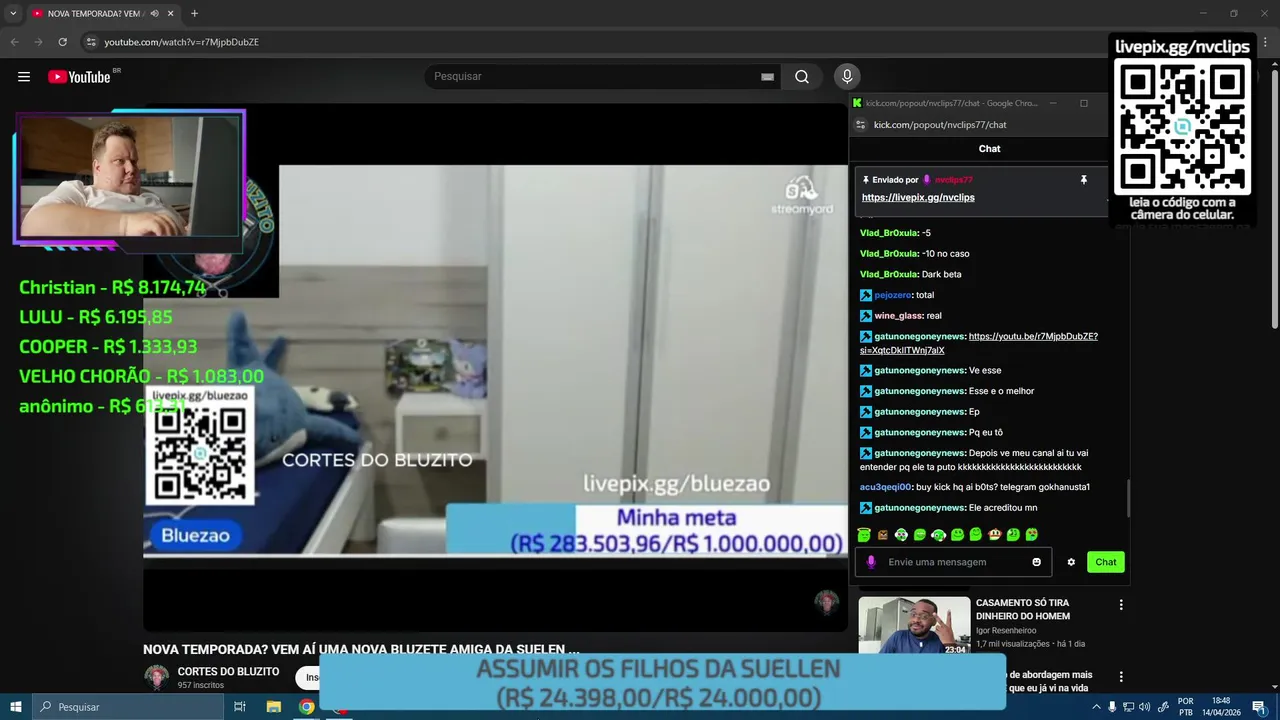Open the network tray icon
The width and height of the screenshot is (1280, 720).
point(1128,707)
